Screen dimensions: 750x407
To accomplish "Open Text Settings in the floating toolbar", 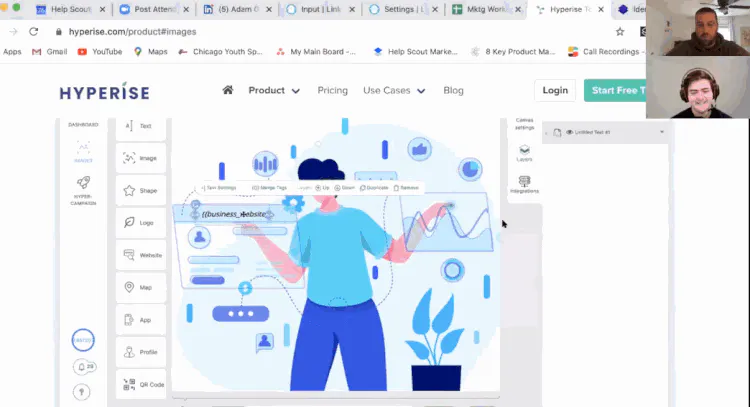I will click(x=219, y=188).
